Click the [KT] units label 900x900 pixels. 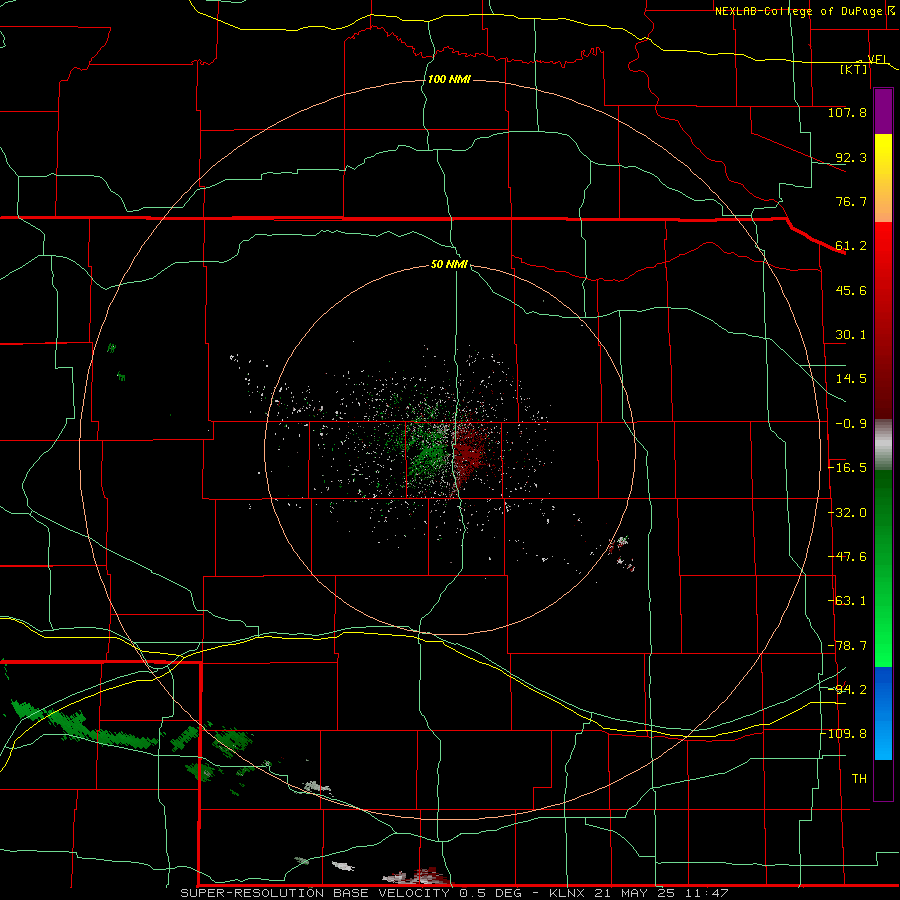(x=854, y=69)
